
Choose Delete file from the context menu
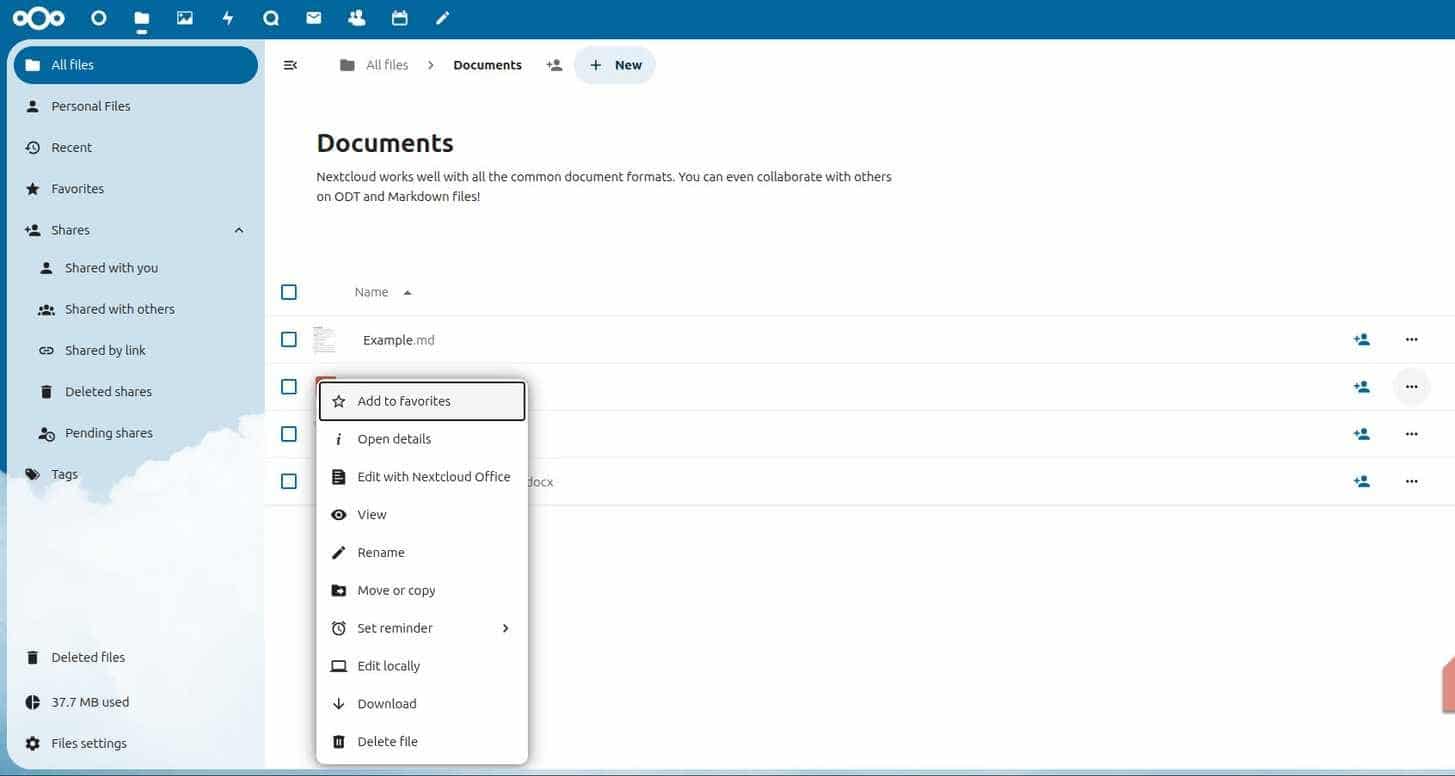(x=422, y=742)
